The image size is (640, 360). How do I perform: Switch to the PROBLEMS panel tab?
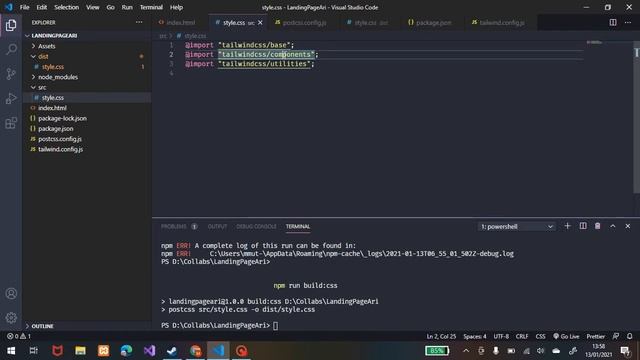178,227
